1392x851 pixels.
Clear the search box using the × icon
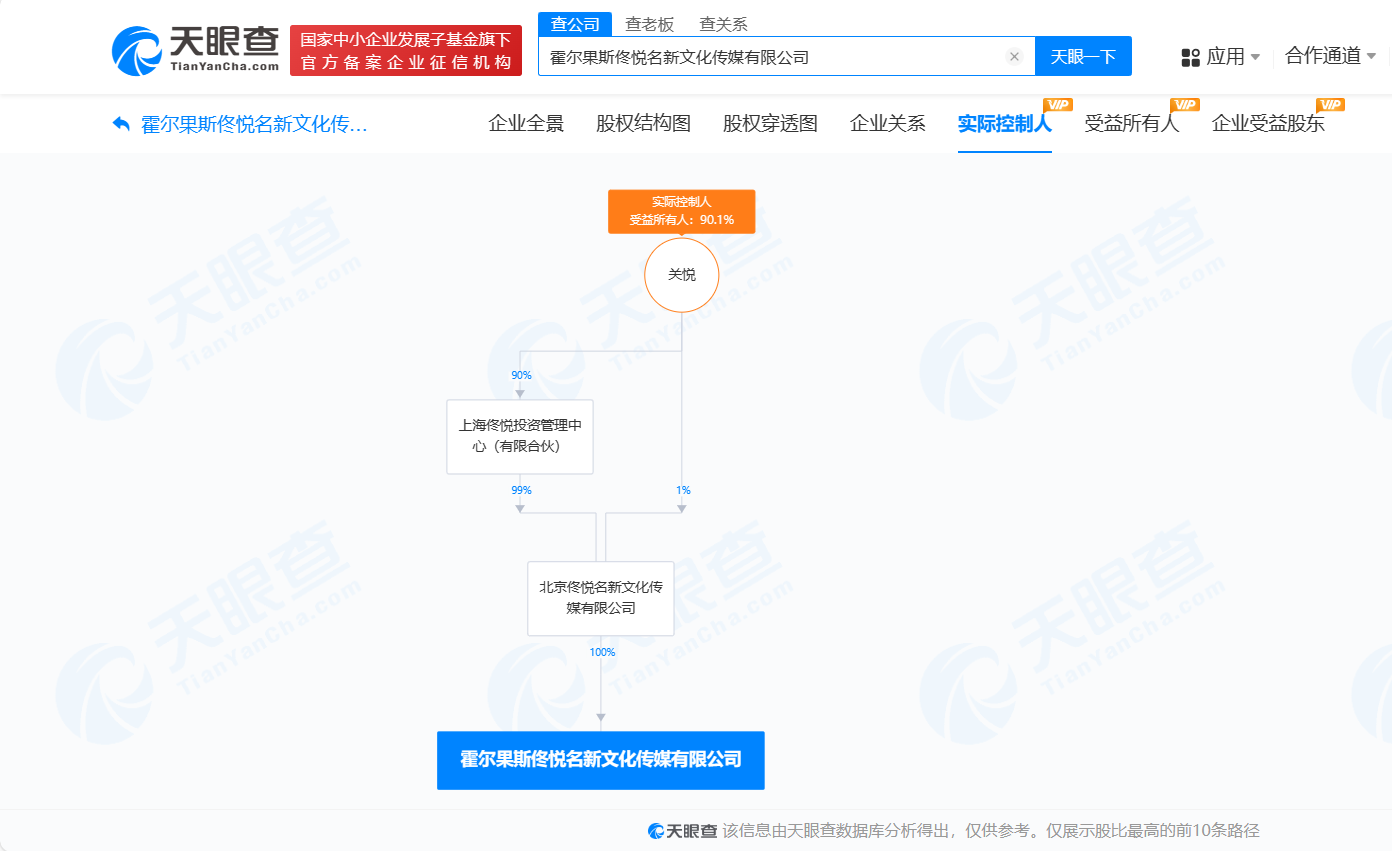pos(1015,56)
